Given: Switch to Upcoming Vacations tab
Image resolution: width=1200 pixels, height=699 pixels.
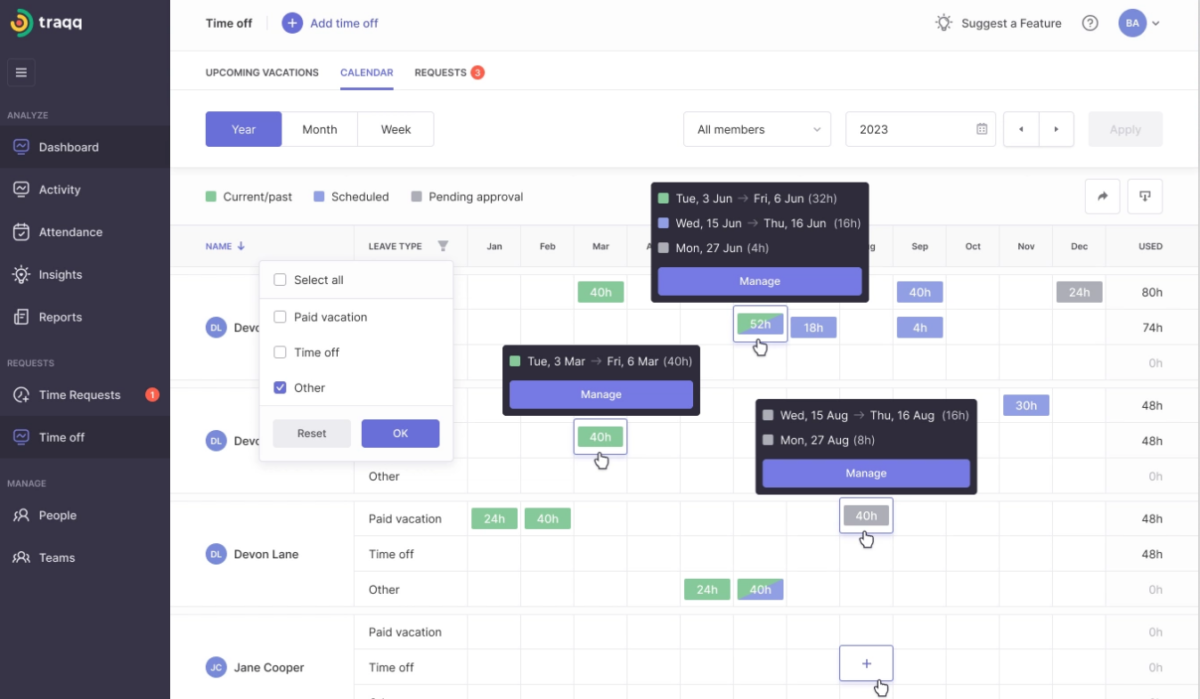Looking at the screenshot, I should 262,73.
